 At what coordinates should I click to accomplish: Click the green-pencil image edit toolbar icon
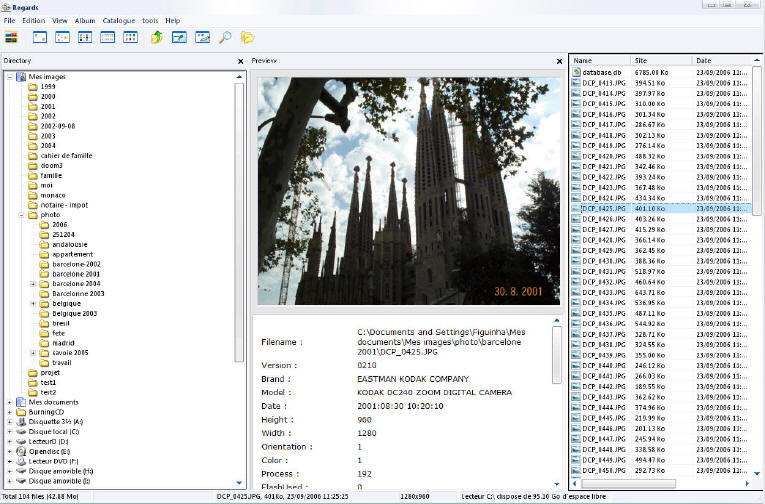(x=180, y=38)
